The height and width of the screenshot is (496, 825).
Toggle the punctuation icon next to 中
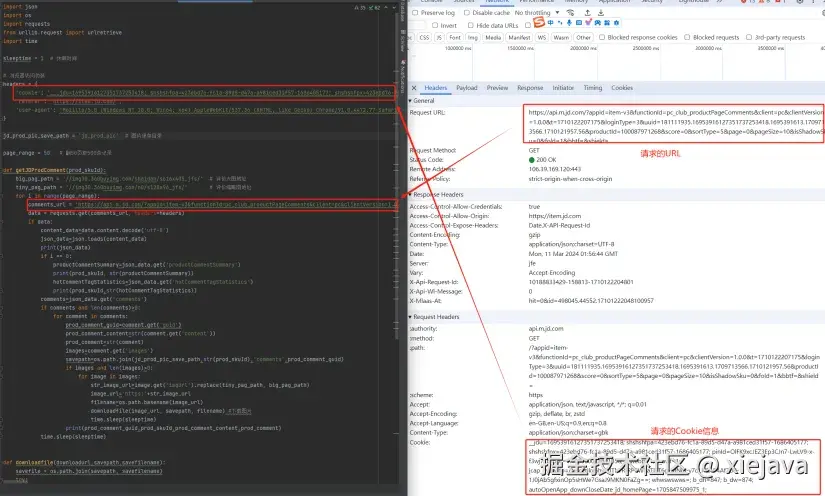click(560, 23)
